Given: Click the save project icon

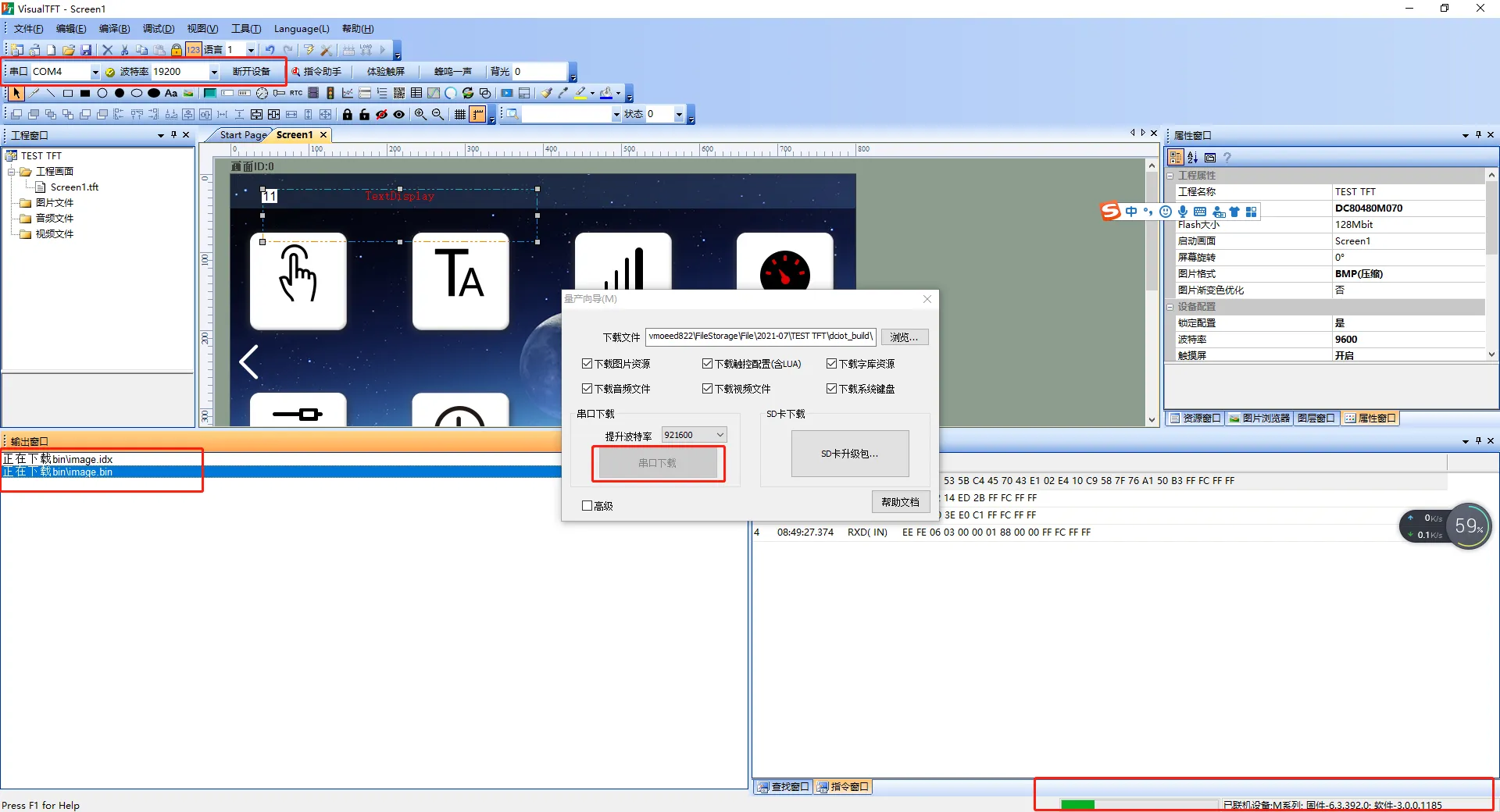Looking at the screenshot, I should pos(86,50).
